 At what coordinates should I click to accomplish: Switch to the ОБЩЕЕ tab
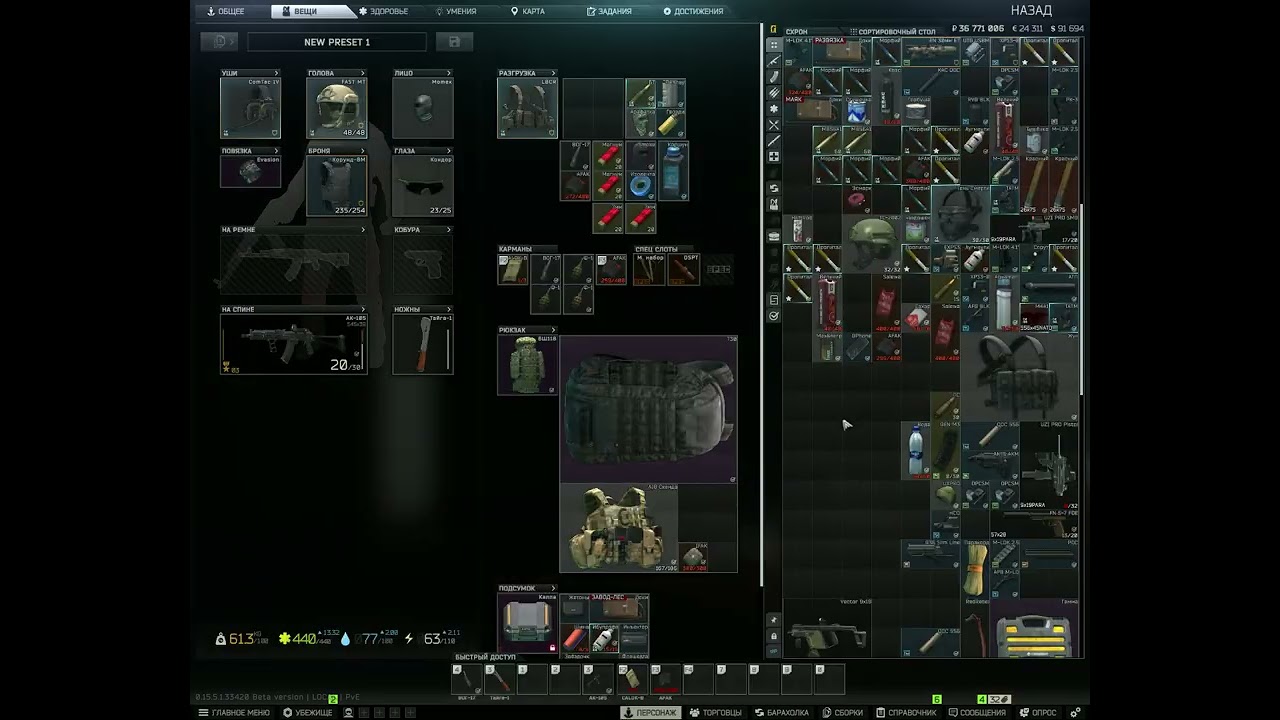(x=227, y=11)
